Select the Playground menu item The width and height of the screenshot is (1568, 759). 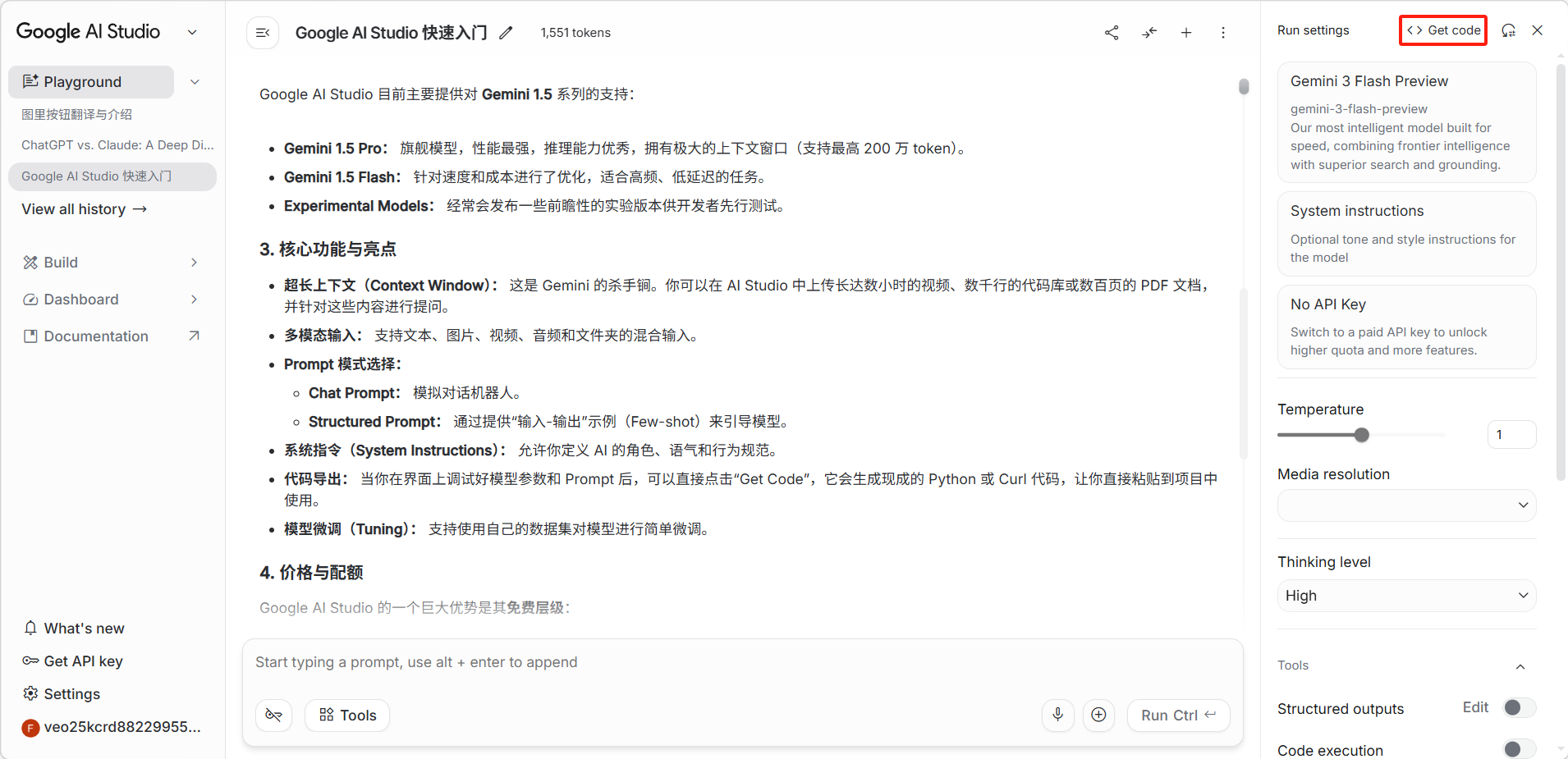coord(91,82)
